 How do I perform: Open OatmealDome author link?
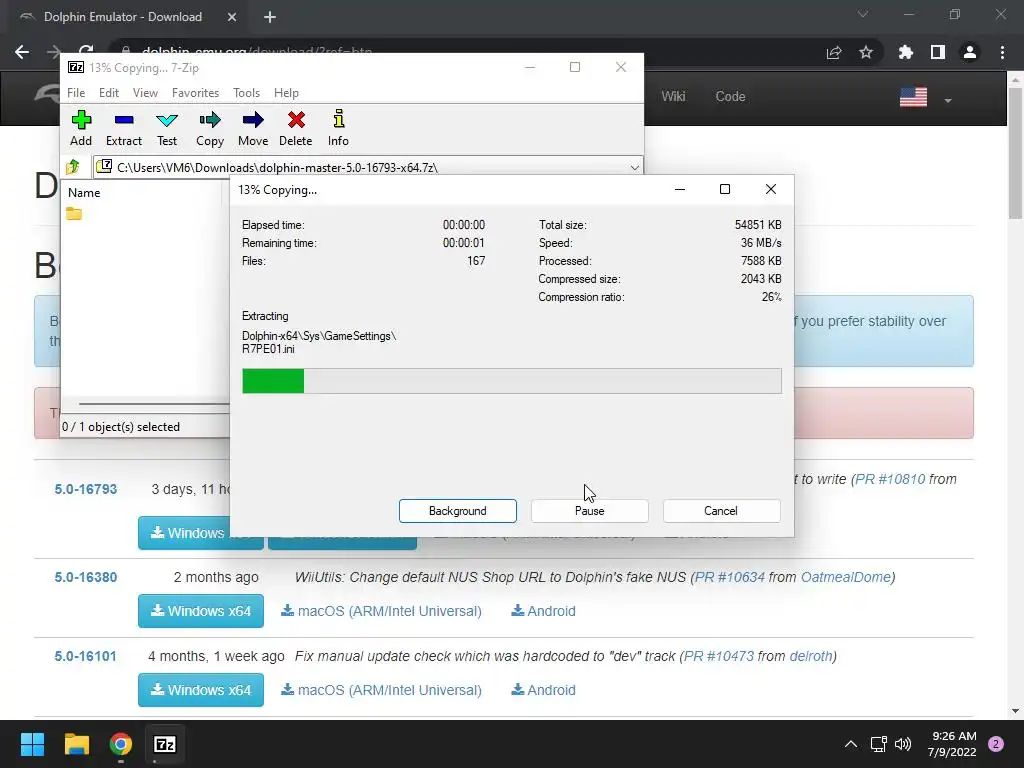point(846,577)
